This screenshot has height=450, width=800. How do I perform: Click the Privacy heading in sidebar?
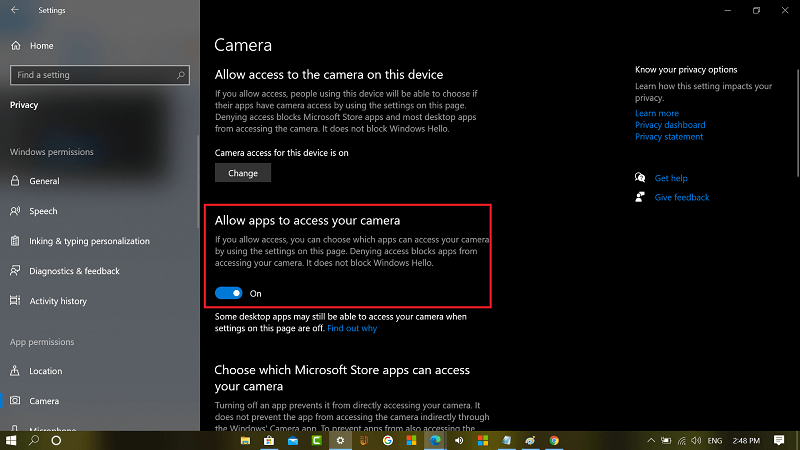tap(24, 105)
